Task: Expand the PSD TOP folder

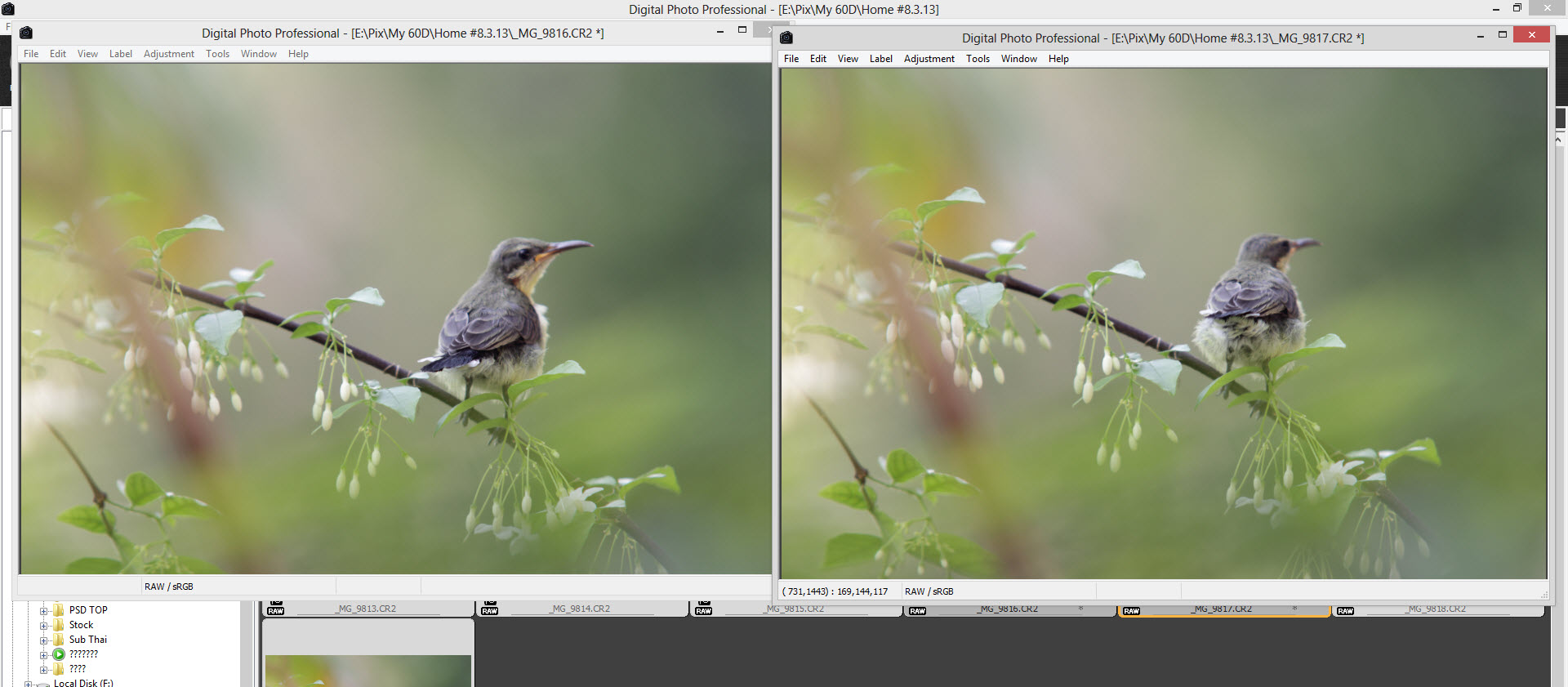Action: tap(44, 611)
